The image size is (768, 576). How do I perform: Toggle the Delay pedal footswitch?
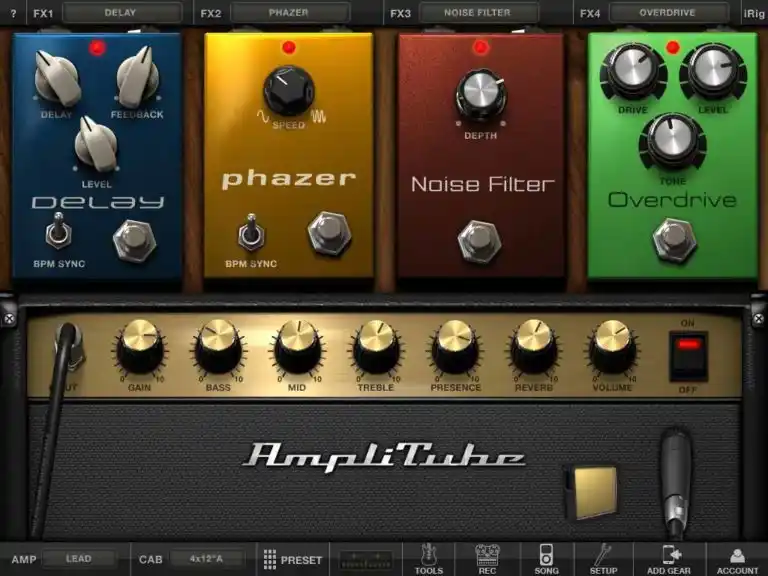(135, 240)
